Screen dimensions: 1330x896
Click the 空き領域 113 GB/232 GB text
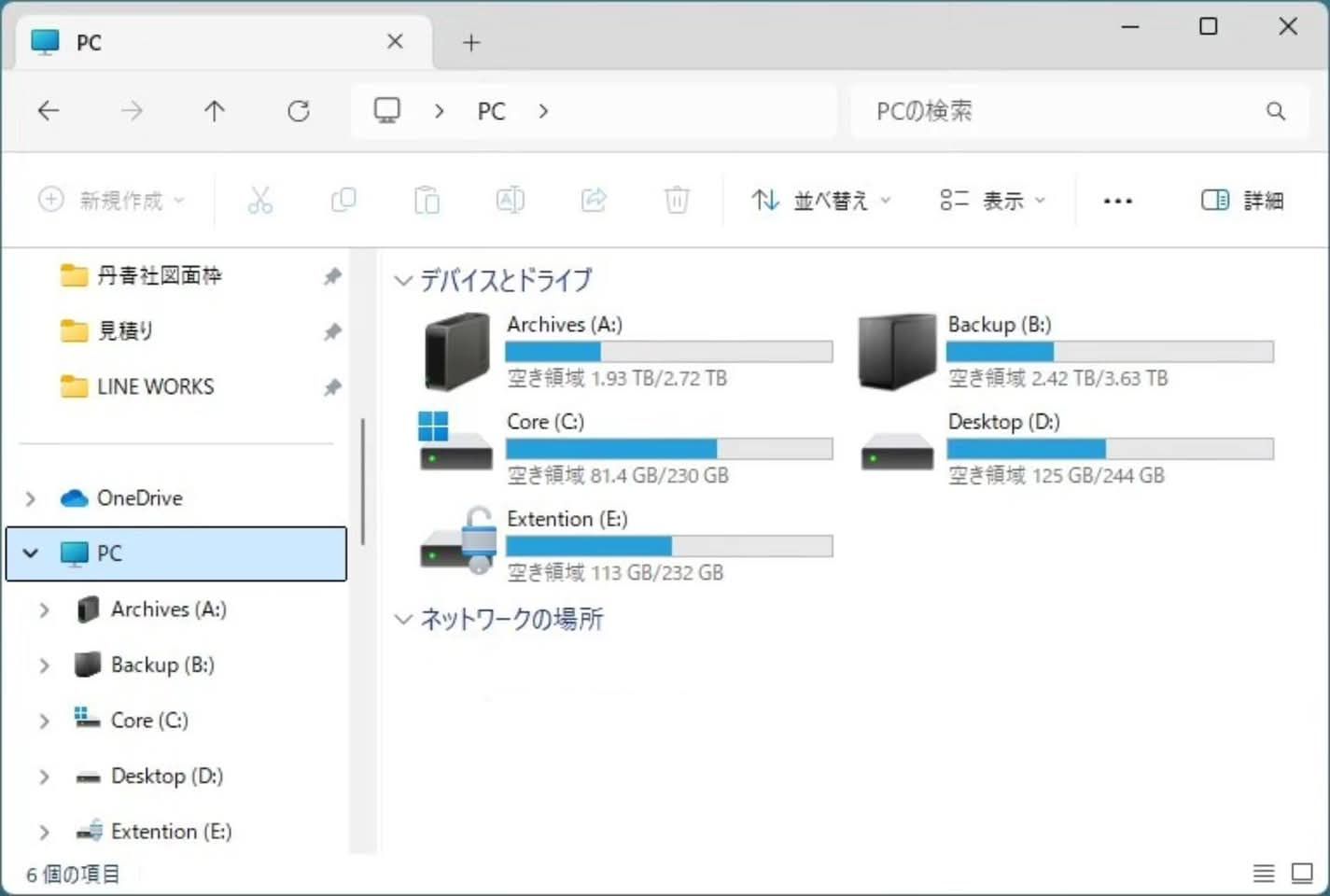pos(615,572)
